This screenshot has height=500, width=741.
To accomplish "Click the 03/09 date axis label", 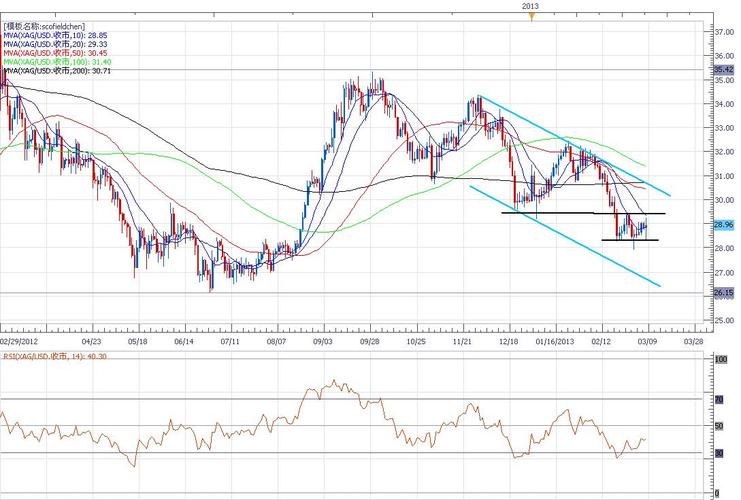I will pyautogui.click(x=647, y=341).
